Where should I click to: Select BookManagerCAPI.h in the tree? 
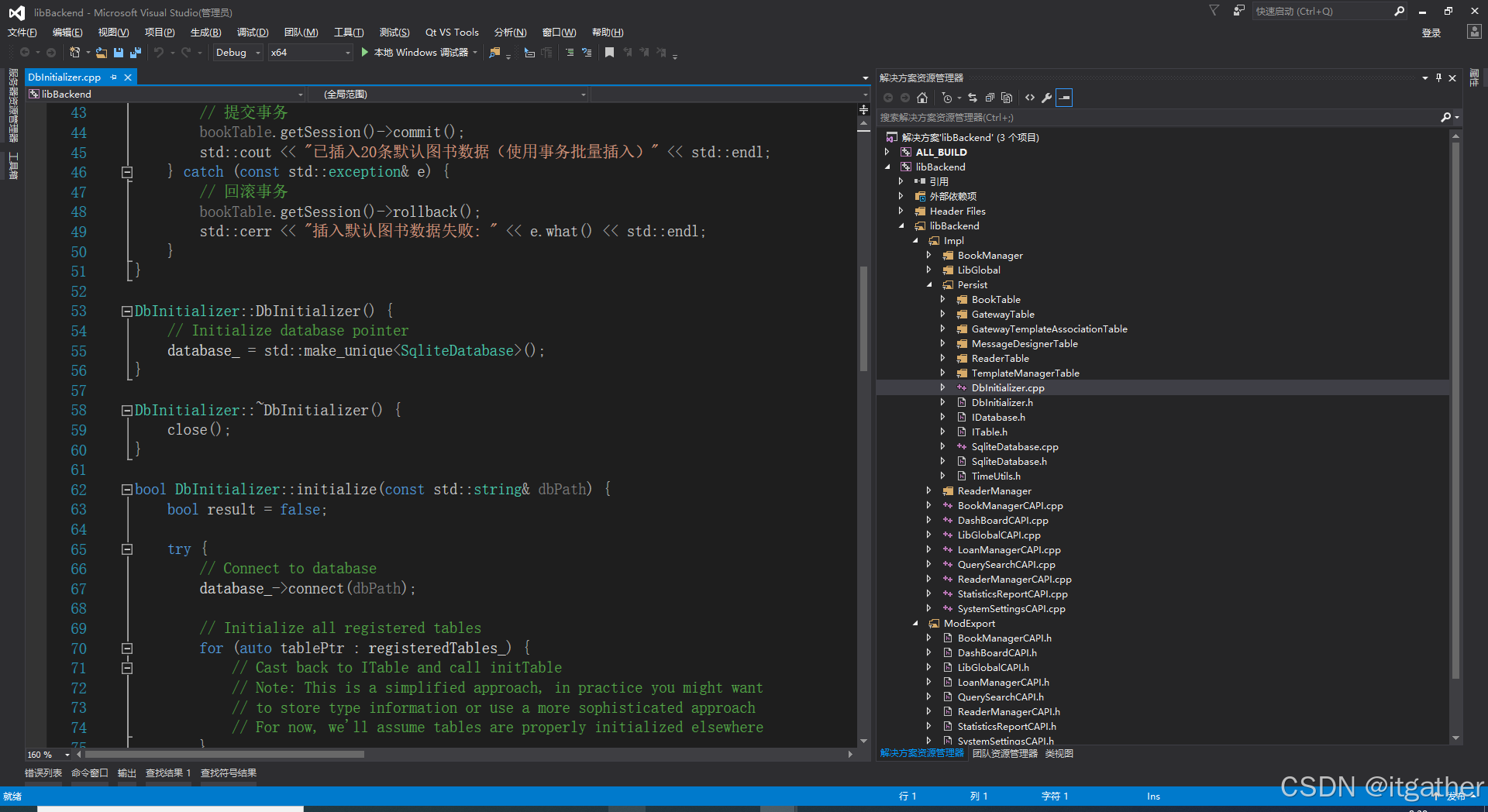click(x=1004, y=638)
